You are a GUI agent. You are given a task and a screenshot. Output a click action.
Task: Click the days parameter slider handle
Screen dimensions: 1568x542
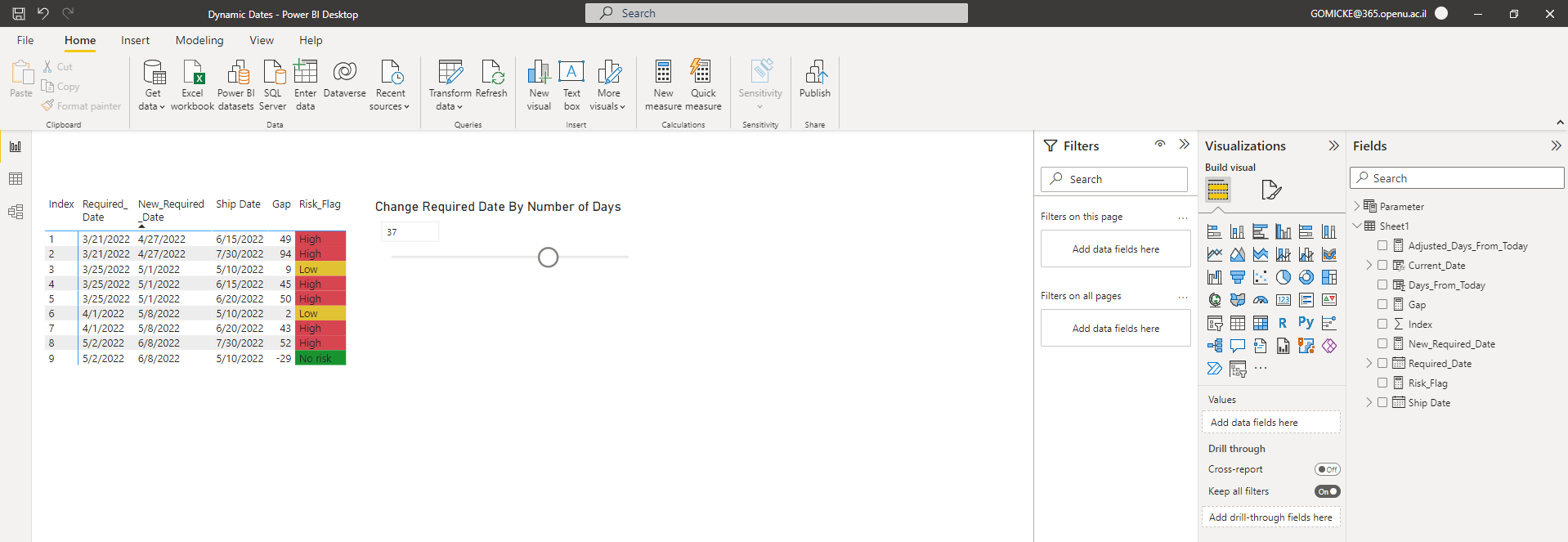click(549, 258)
